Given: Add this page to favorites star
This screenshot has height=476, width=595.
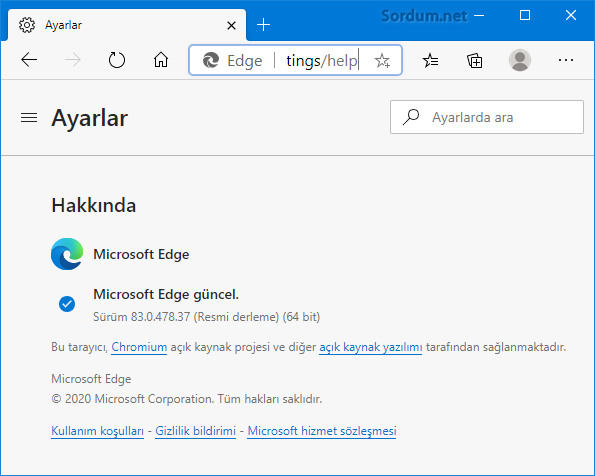Looking at the screenshot, I should tap(382, 60).
